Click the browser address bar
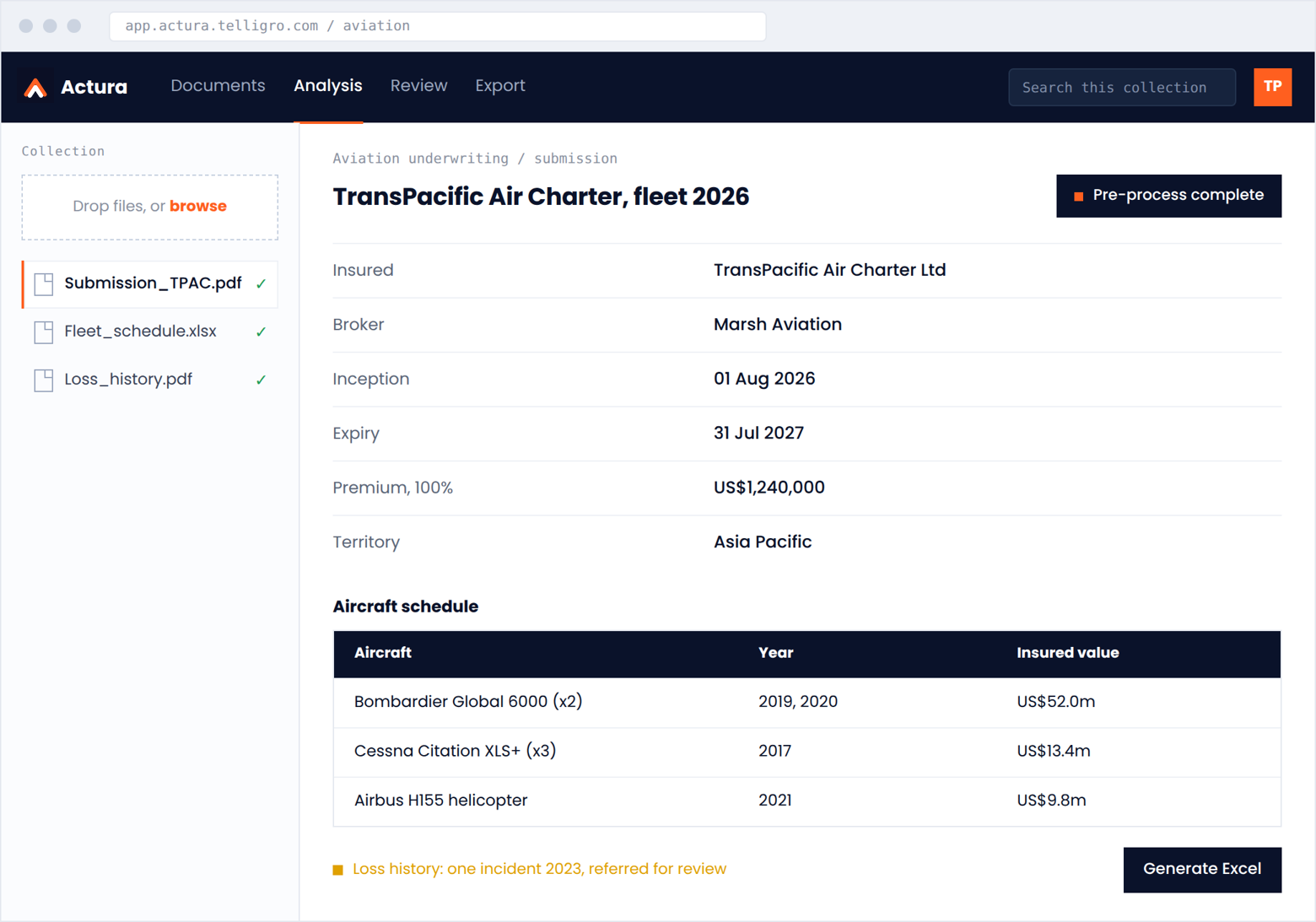Viewport: 1316px width, 922px height. click(x=438, y=26)
